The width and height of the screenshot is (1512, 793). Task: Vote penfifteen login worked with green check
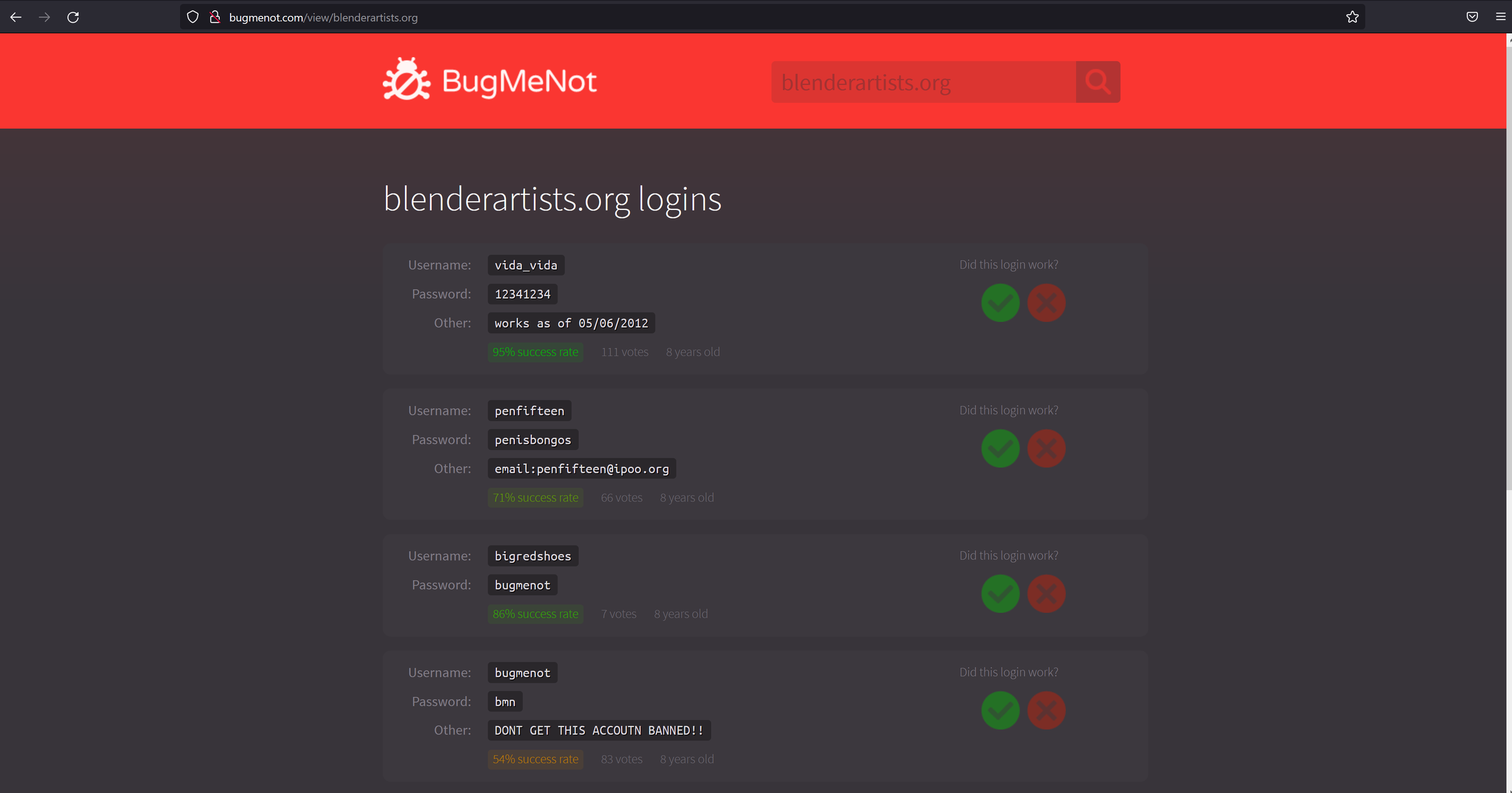click(x=1000, y=449)
